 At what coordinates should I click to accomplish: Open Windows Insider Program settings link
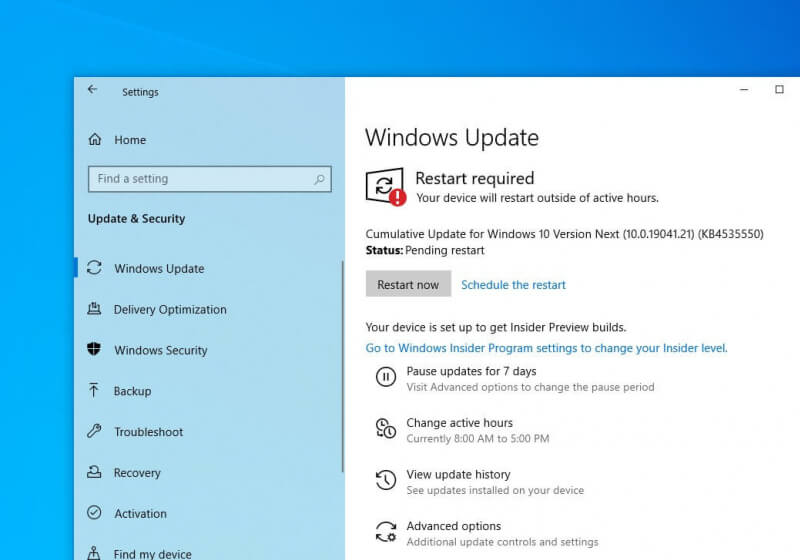[x=546, y=348]
